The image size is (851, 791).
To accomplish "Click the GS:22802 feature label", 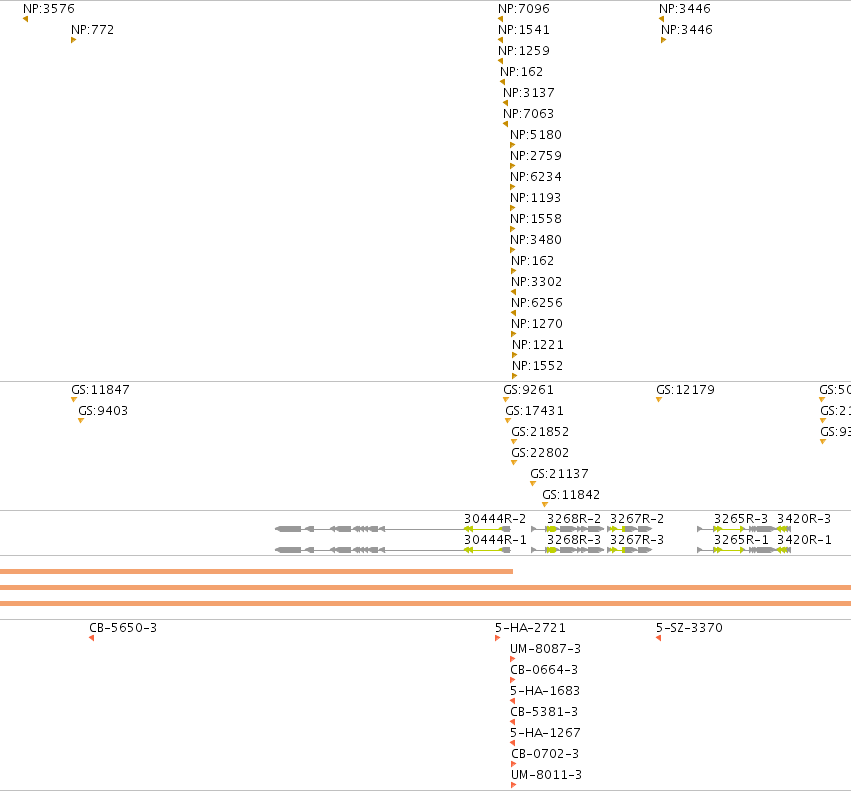I will [x=540, y=453].
